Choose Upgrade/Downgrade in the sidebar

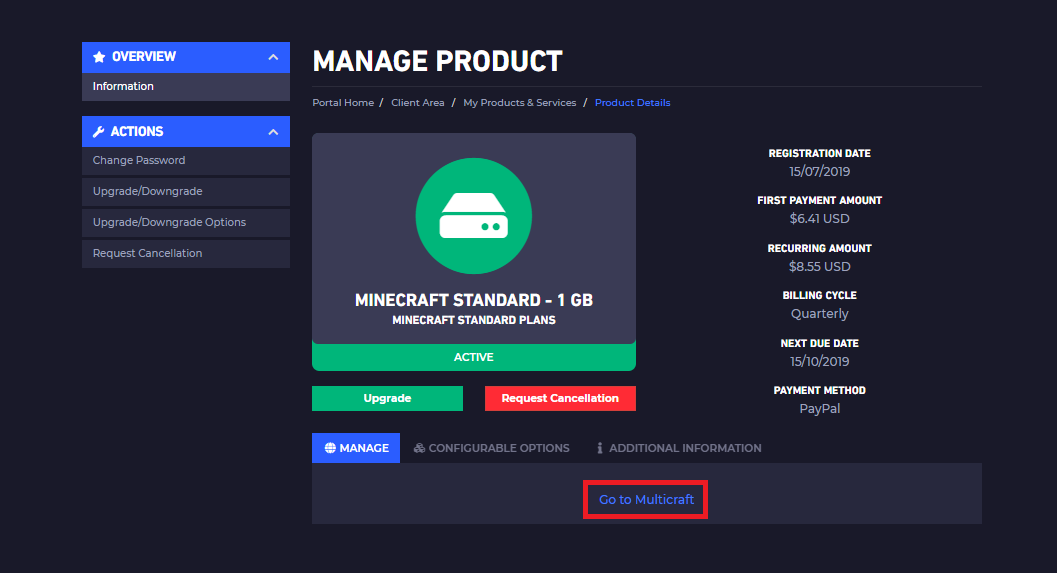(186, 191)
